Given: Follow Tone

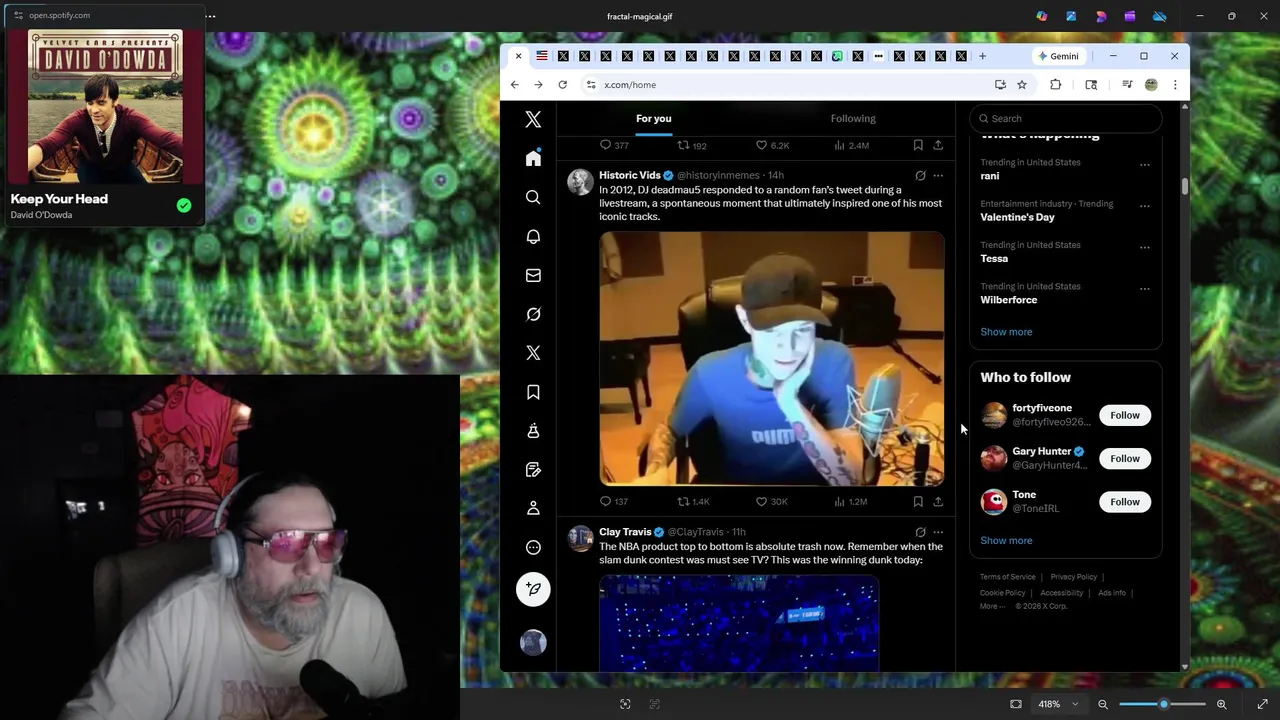Looking at the screenshot, I should tap(1125, 502).
